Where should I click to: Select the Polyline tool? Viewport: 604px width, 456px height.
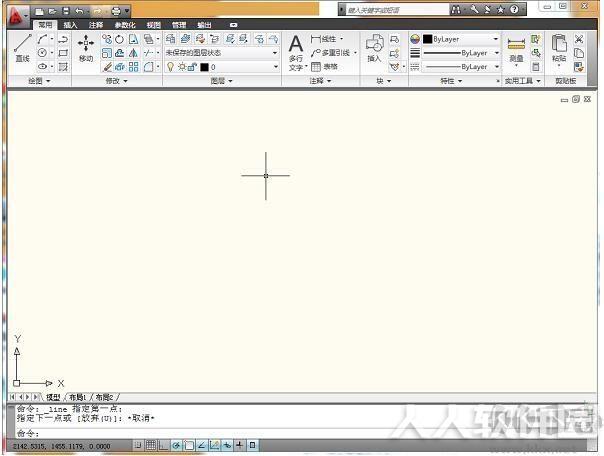pyautogui.click(x=63, y=39)
